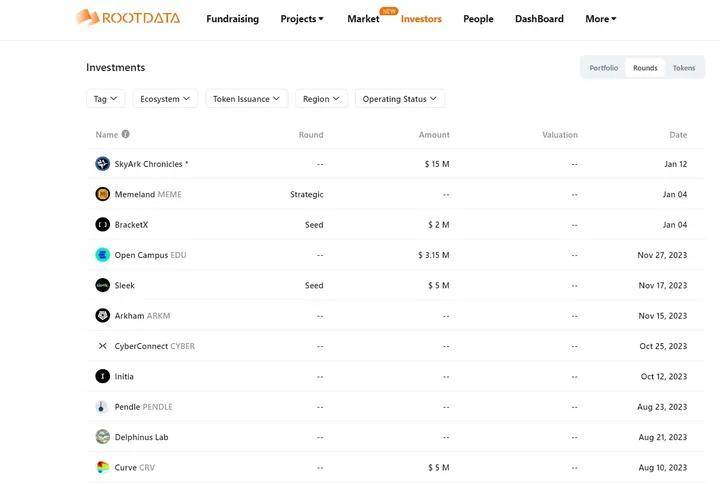Open the Arkham ARKM project link
The image size is (720, 484).
point(142,315)
